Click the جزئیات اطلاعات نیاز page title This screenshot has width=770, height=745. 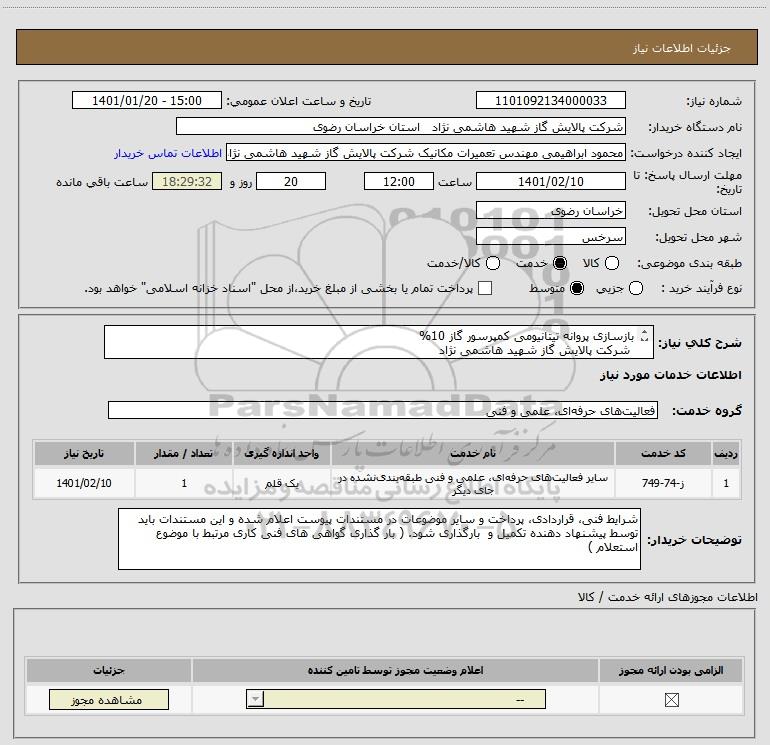tap(682, 48)
